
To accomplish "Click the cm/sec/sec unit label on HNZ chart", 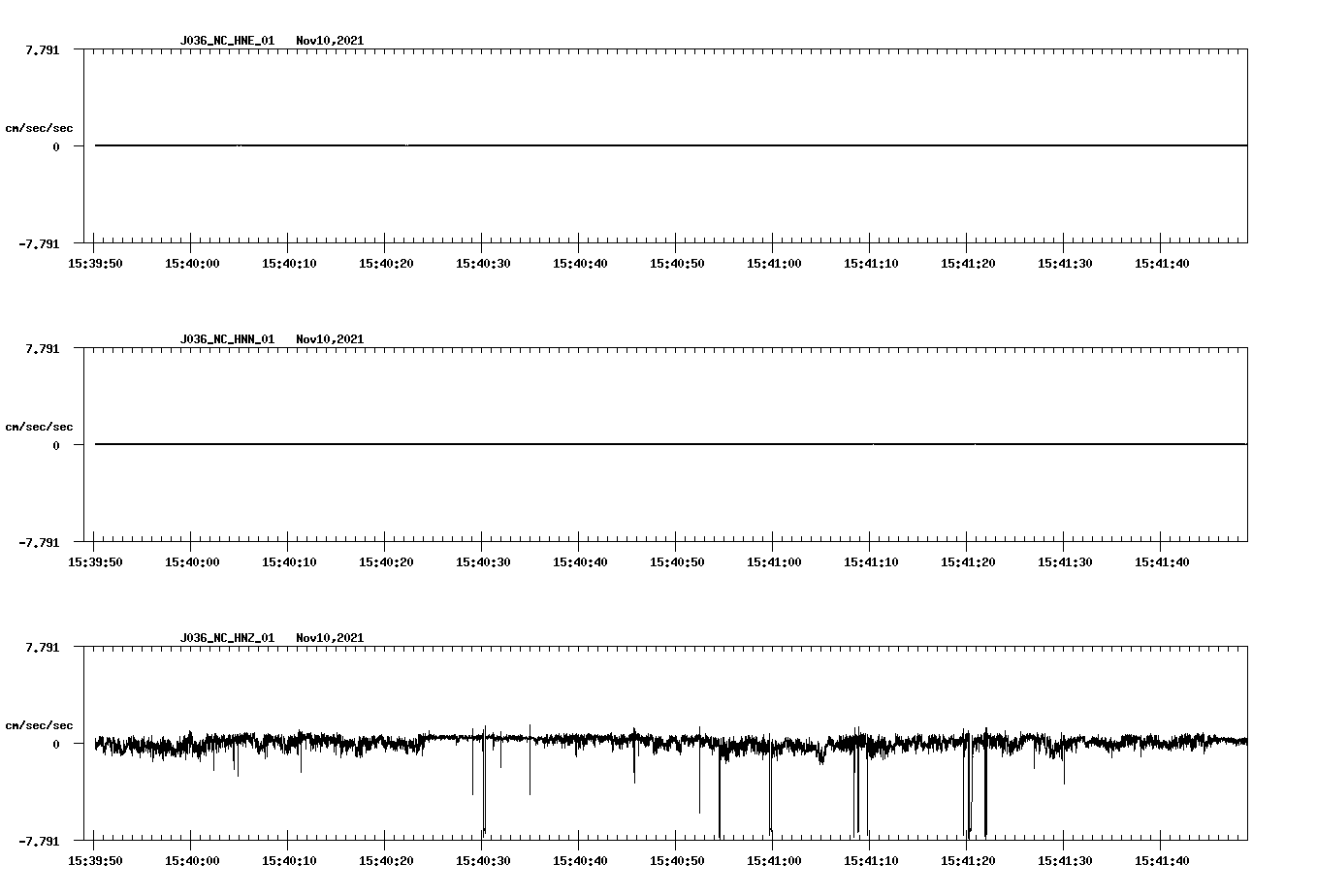I will coord(39,725).
